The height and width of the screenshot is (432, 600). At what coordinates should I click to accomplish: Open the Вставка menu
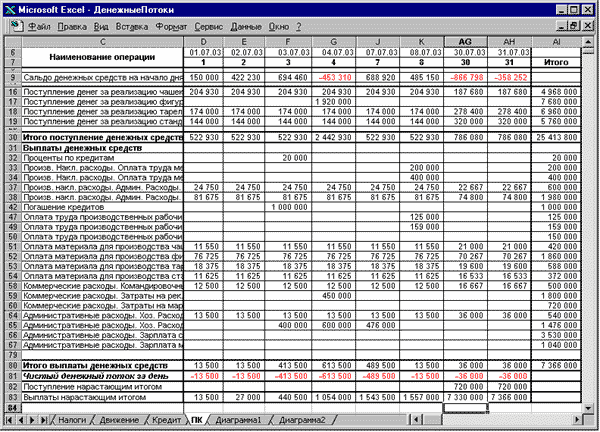[x=132, y=26]
